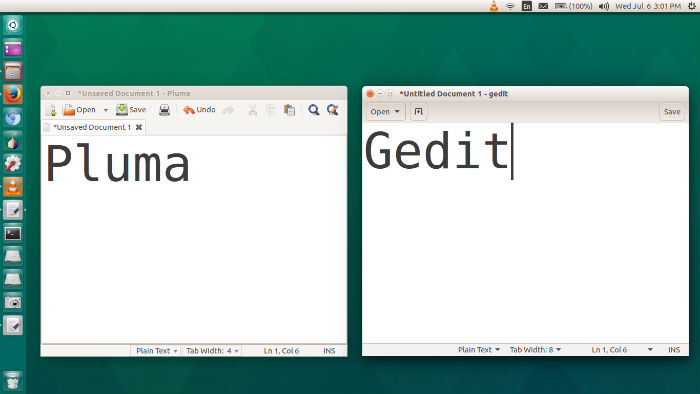Viewport: 700px width, 394px height.
Task: Save the document in Pluma
Action: pyautogui.click(x=131, y=110)
